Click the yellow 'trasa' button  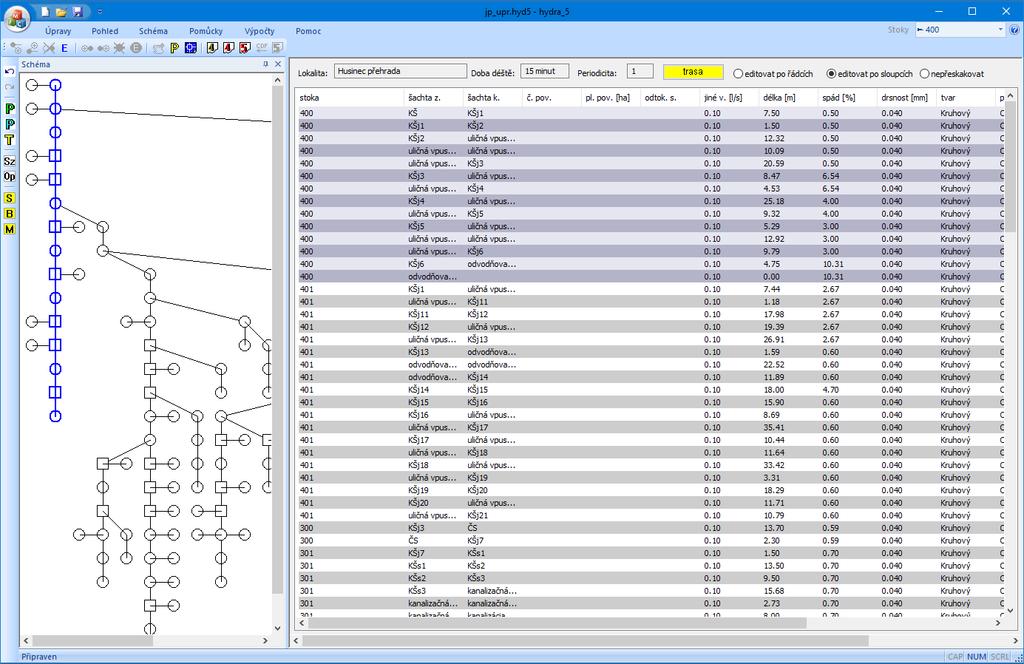[693, 72]
